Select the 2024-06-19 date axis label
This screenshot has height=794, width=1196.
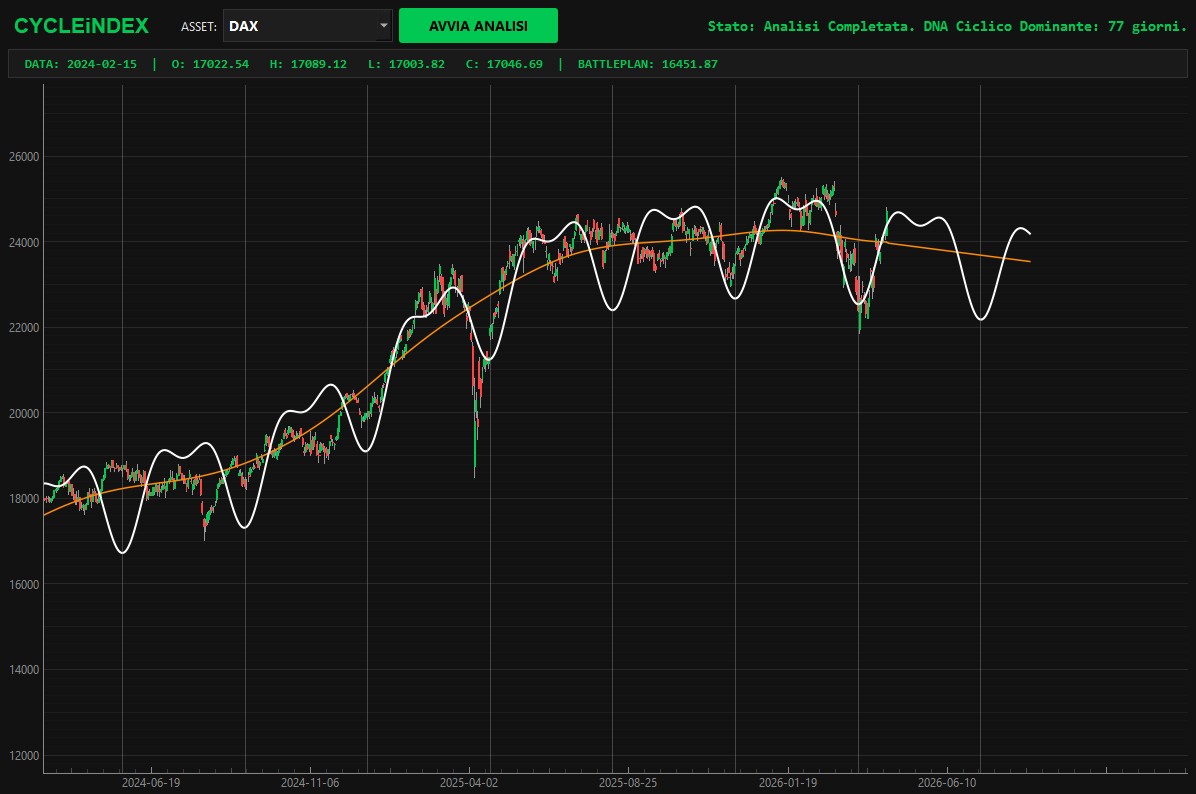[151, 783]
